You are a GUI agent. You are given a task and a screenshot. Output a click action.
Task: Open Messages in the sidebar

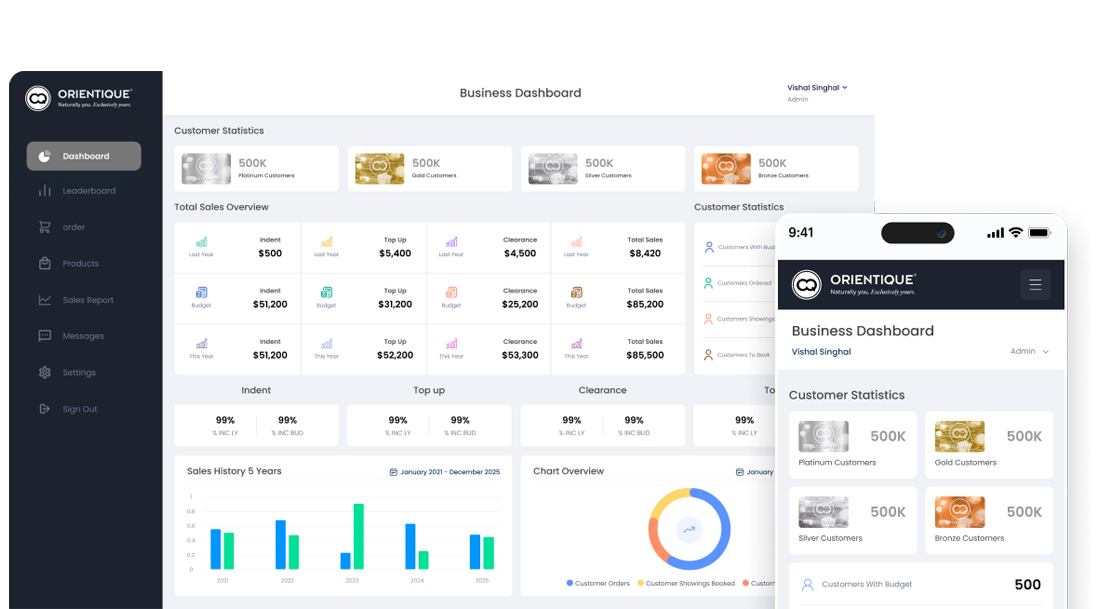coord(83,336)
